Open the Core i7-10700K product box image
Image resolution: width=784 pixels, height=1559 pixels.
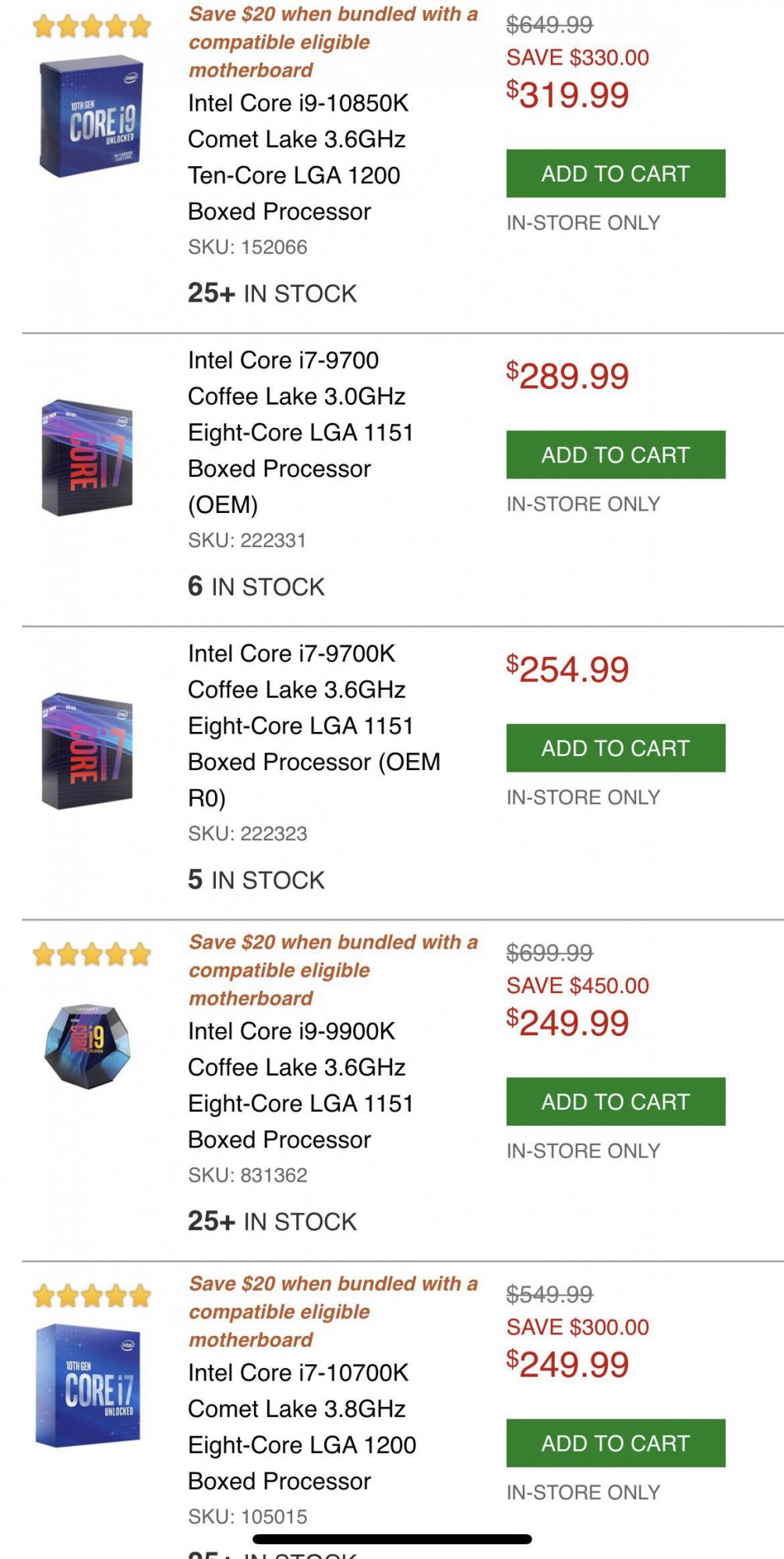[89, 1385]
